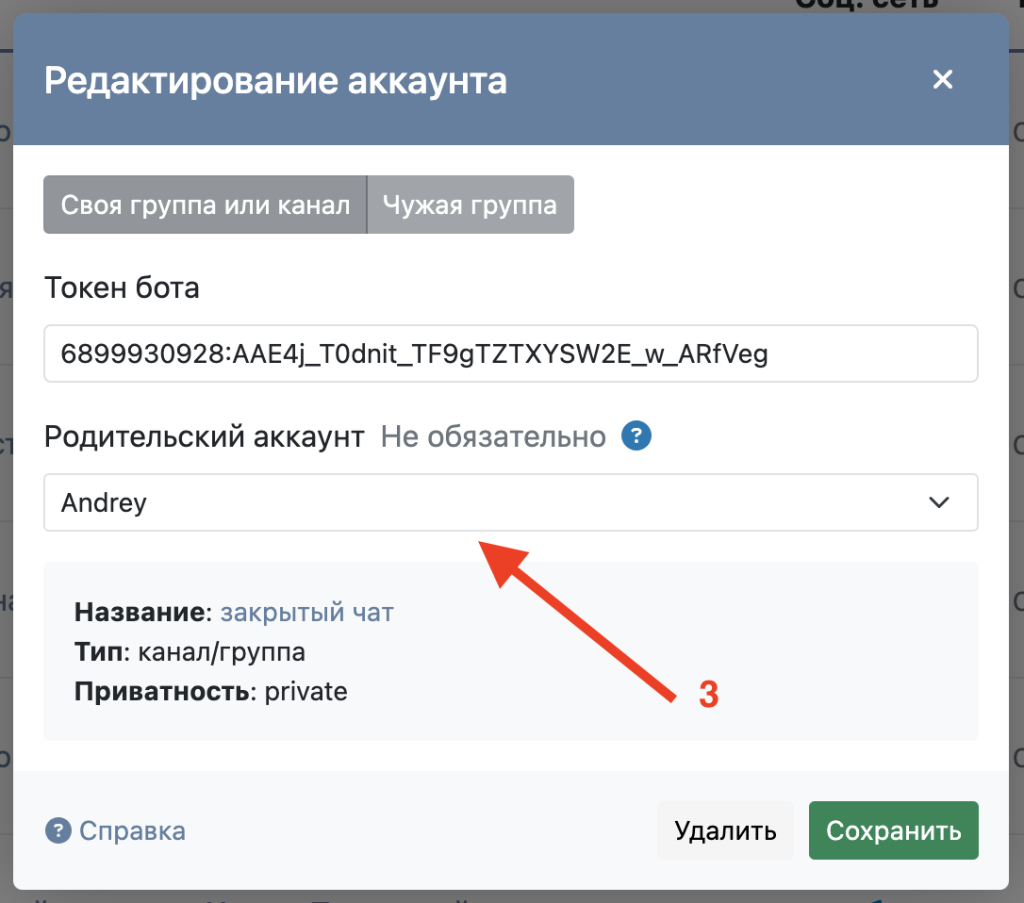Click the "Приватность: private" info line

pyautogui.click(x=211, y=691)
